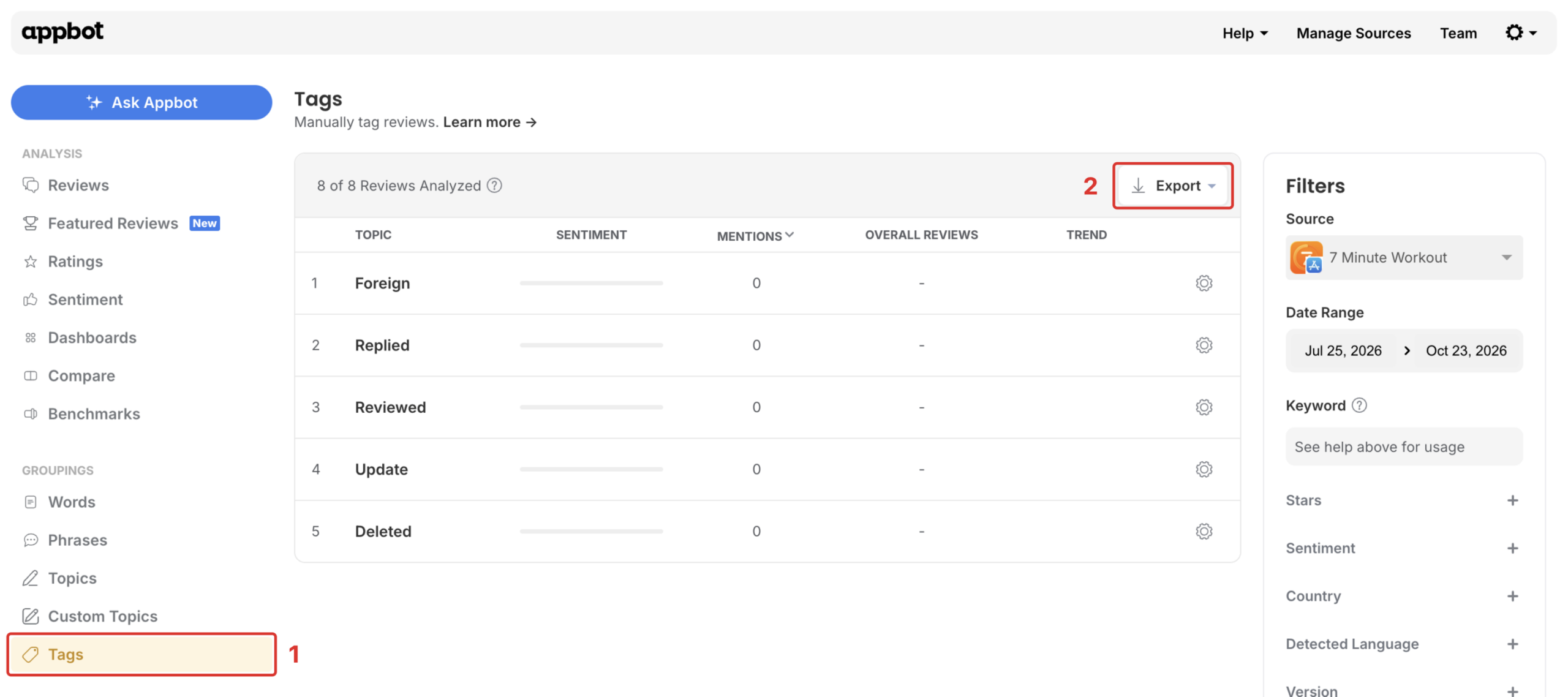Open settings gear for Replied tag
The width and height of the screenshot is (1568, 697).
[x=1204, y=345]
